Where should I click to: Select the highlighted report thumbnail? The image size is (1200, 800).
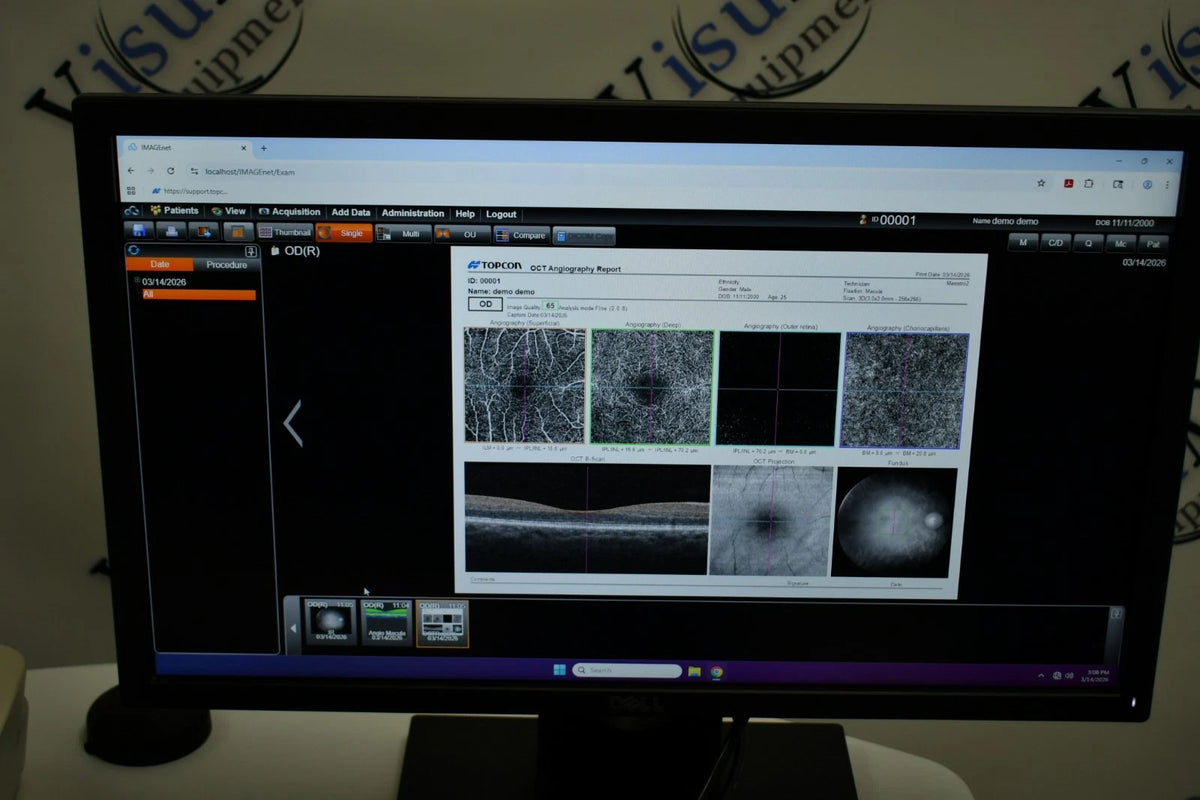[442, 623]
